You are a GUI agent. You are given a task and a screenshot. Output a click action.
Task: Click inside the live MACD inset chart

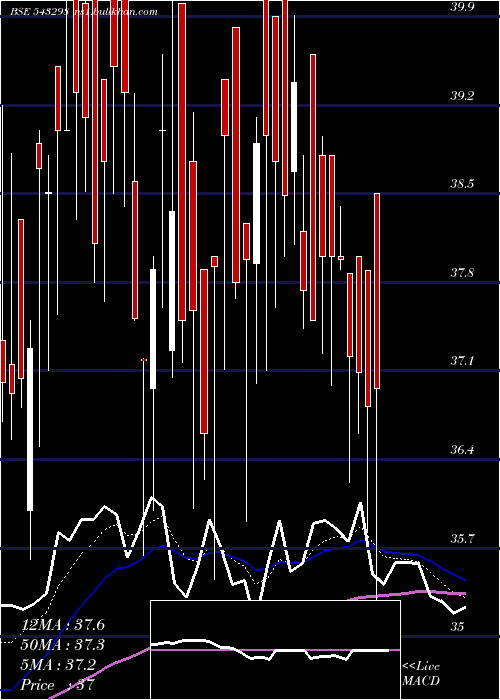[275, 650]
